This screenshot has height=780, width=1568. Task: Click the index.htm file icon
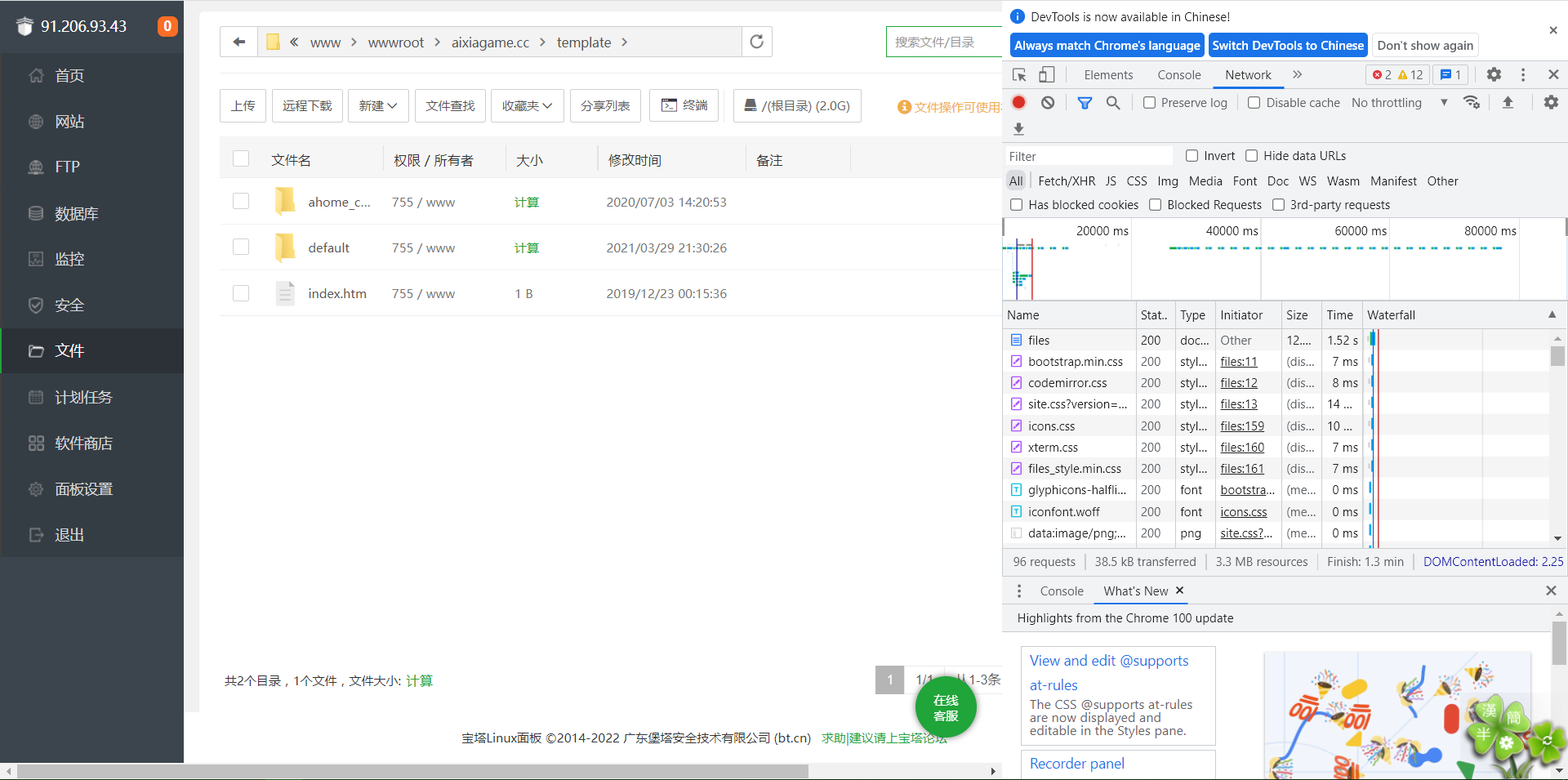285,292
